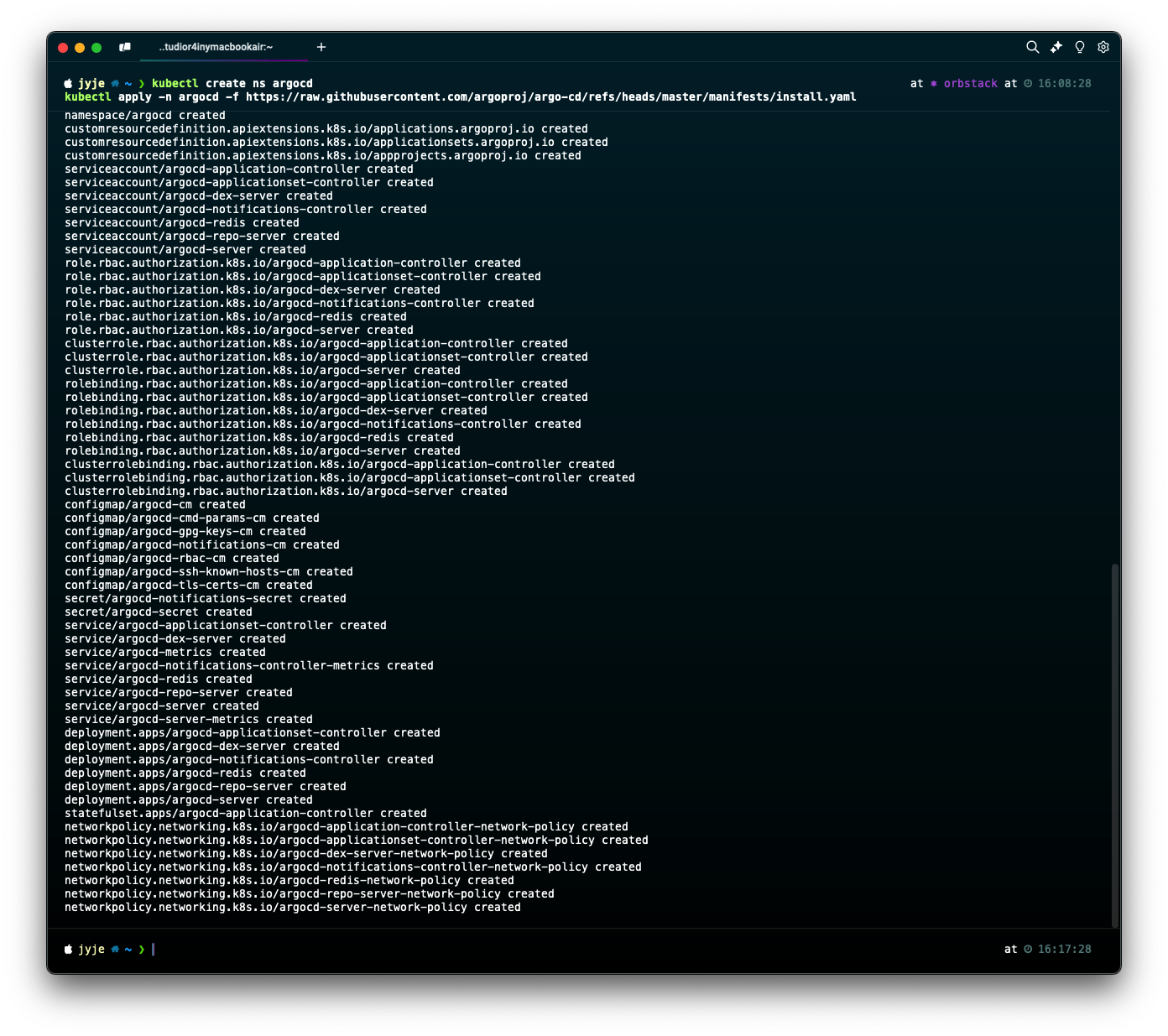
Task: Click 'deployment.apps/argocd-redis created' line
Action: coord(185,773)
